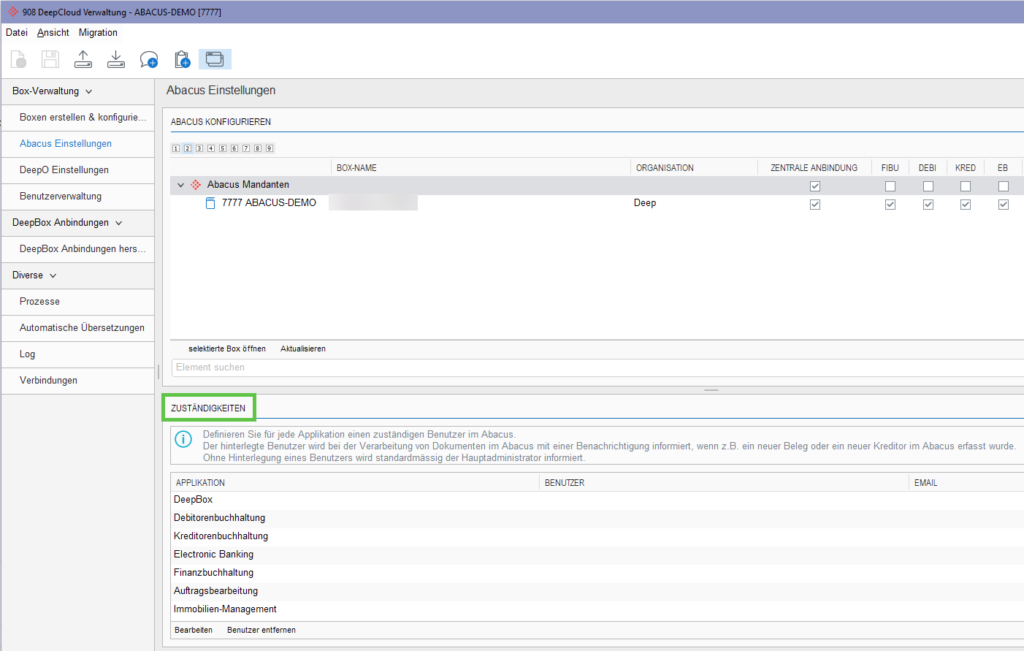Select the Auftragsbearbeitung row
The height and width of the screenshot is (651, 1024).
[x=597, y=591]
